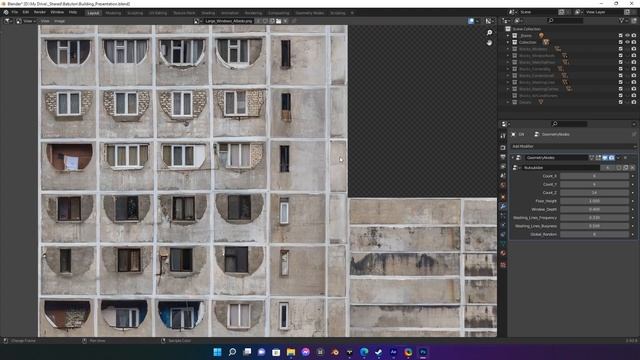640x360 pixels.
Task: Remove the GeometryNodes modifier with X
Action: pos(625,158)
